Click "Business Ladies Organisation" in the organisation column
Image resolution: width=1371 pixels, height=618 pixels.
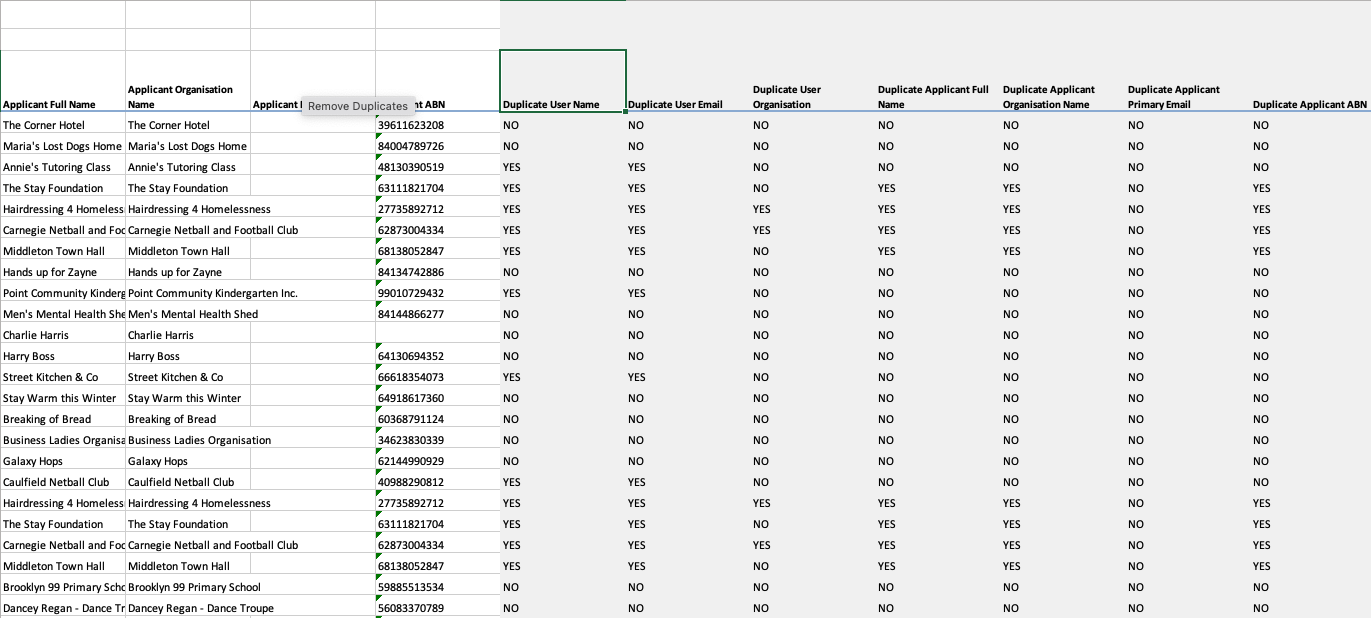coord(199,440)
